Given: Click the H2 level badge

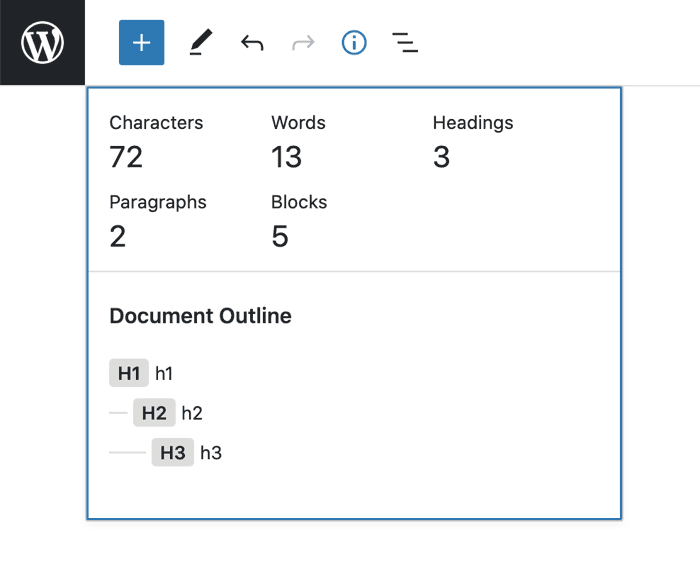Looking at the screenshot, I should pyautogui.click(x=154, y=413).
